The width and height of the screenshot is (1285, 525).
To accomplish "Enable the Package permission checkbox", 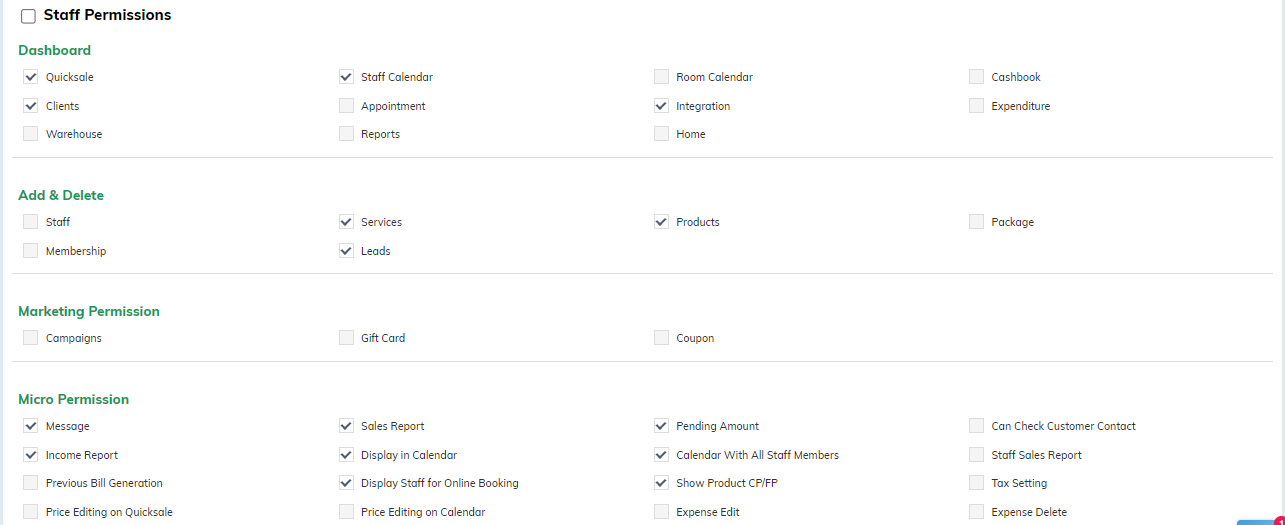I will click(976, 221).
